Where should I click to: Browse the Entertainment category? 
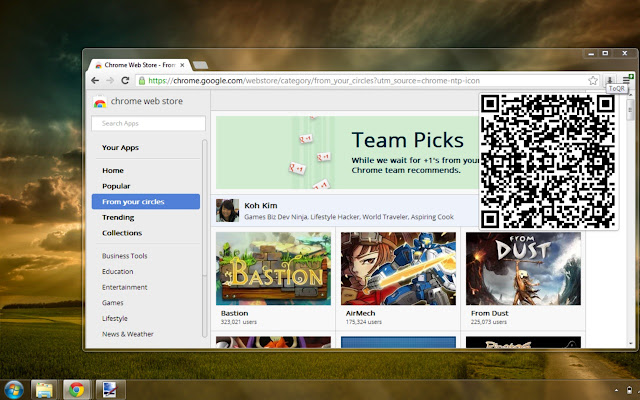coord(124,287)
